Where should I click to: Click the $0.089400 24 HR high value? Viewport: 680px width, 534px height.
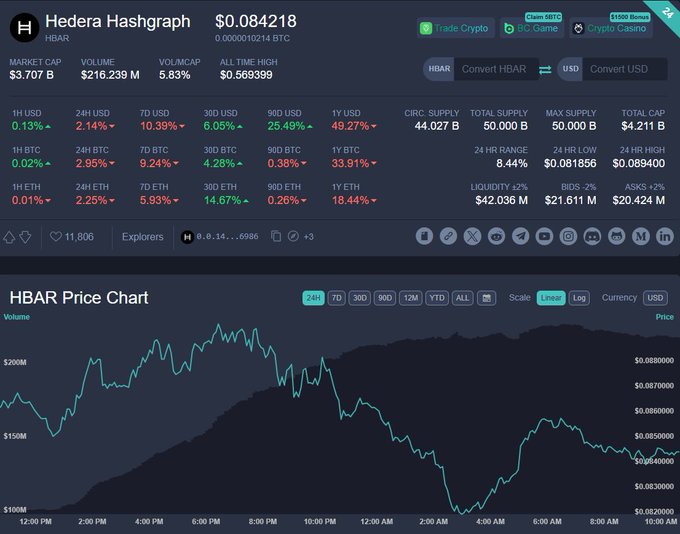click(639, 164)
